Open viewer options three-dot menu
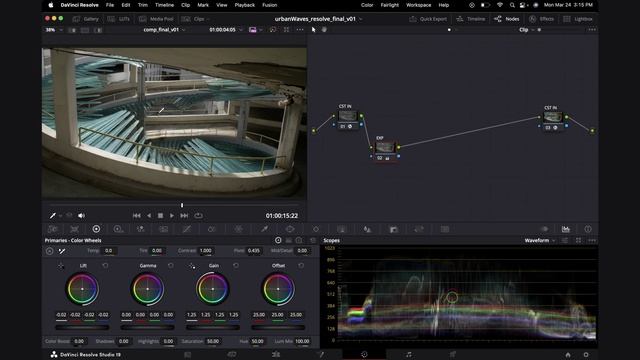This screenshot has width=640, height=360. [300, 30]
